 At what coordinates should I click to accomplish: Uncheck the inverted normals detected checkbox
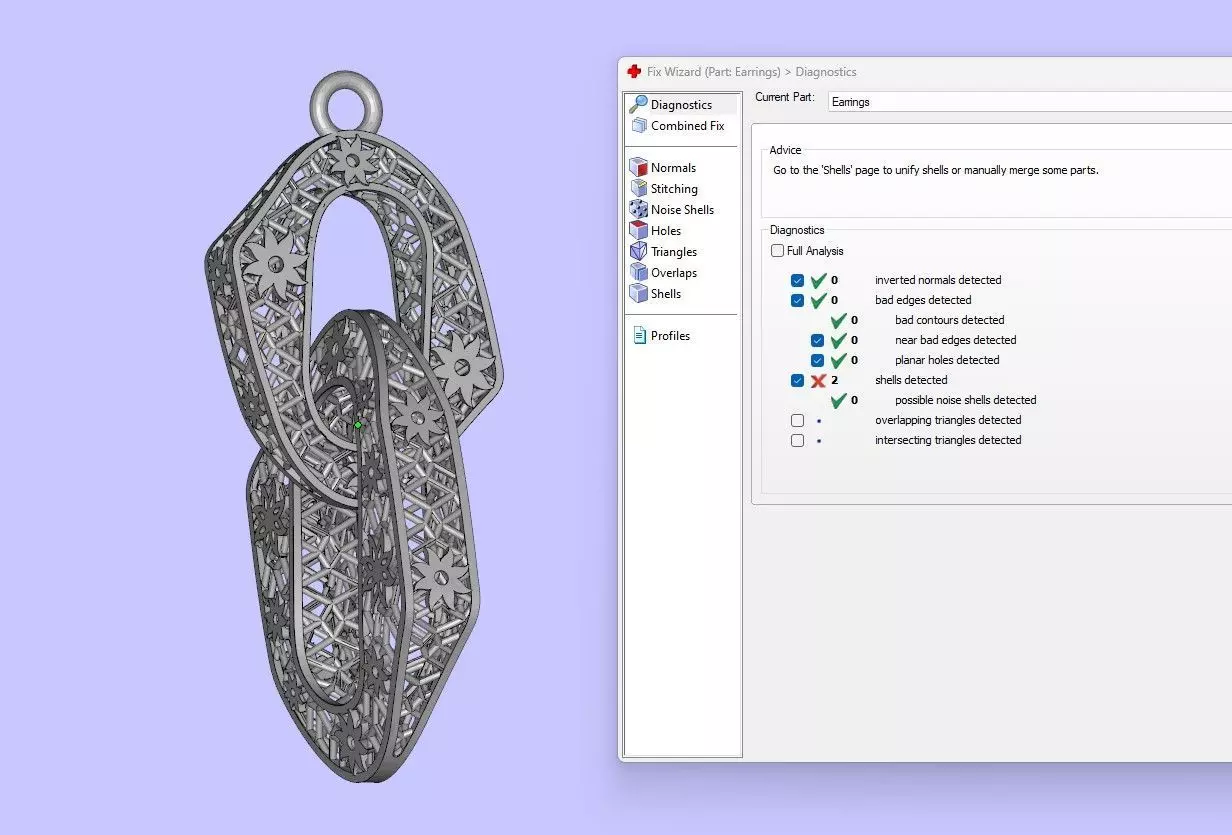[x=797, y=280]
